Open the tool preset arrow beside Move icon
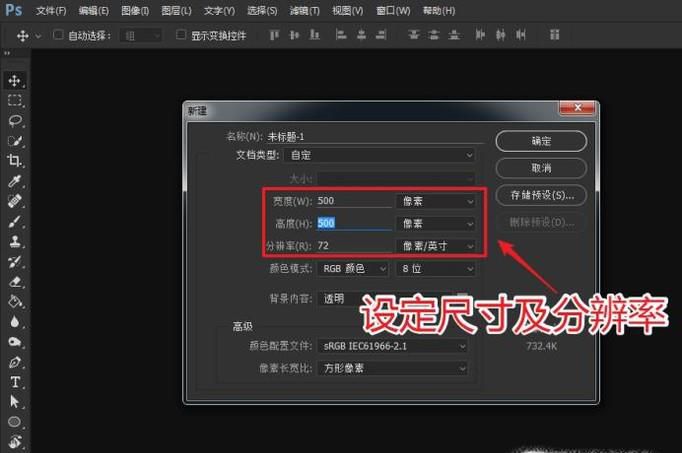Screen dimensions: 682x453 click(38, 36)
